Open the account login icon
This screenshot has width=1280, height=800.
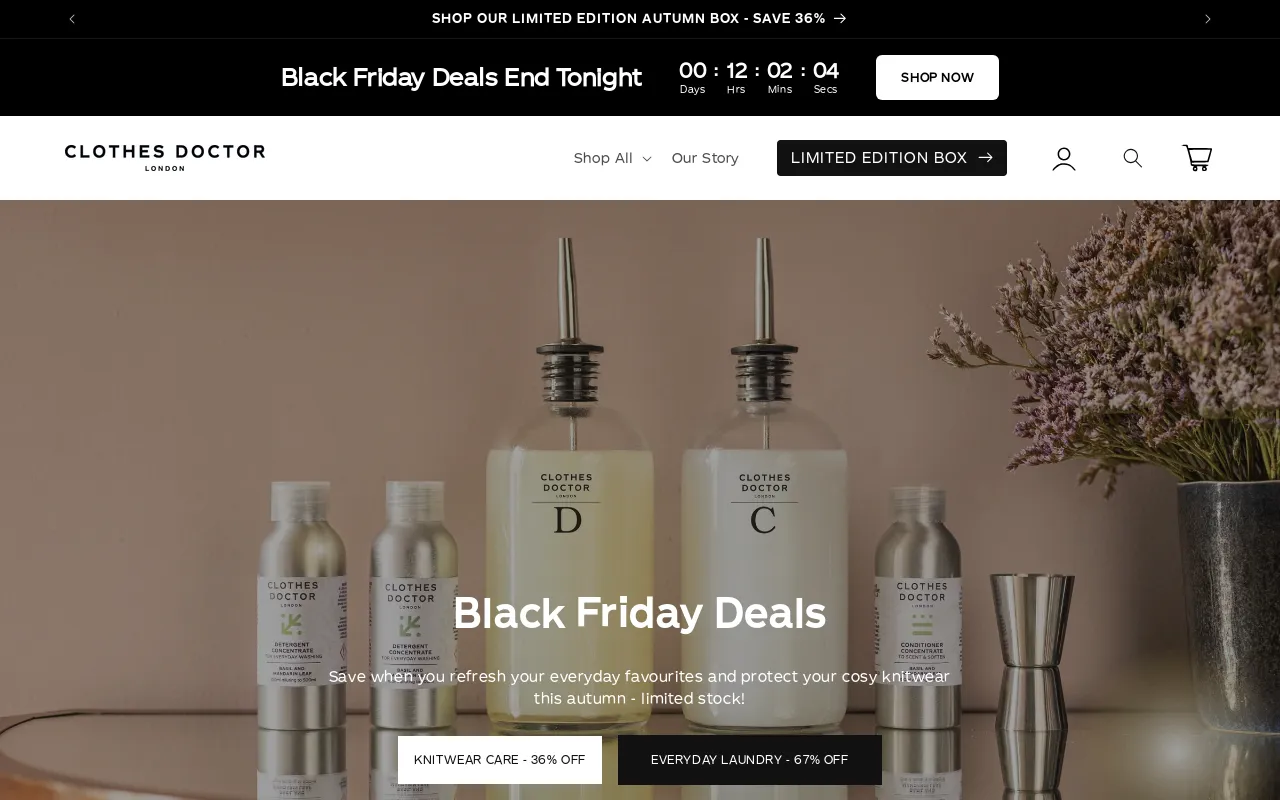[1064, 158]
